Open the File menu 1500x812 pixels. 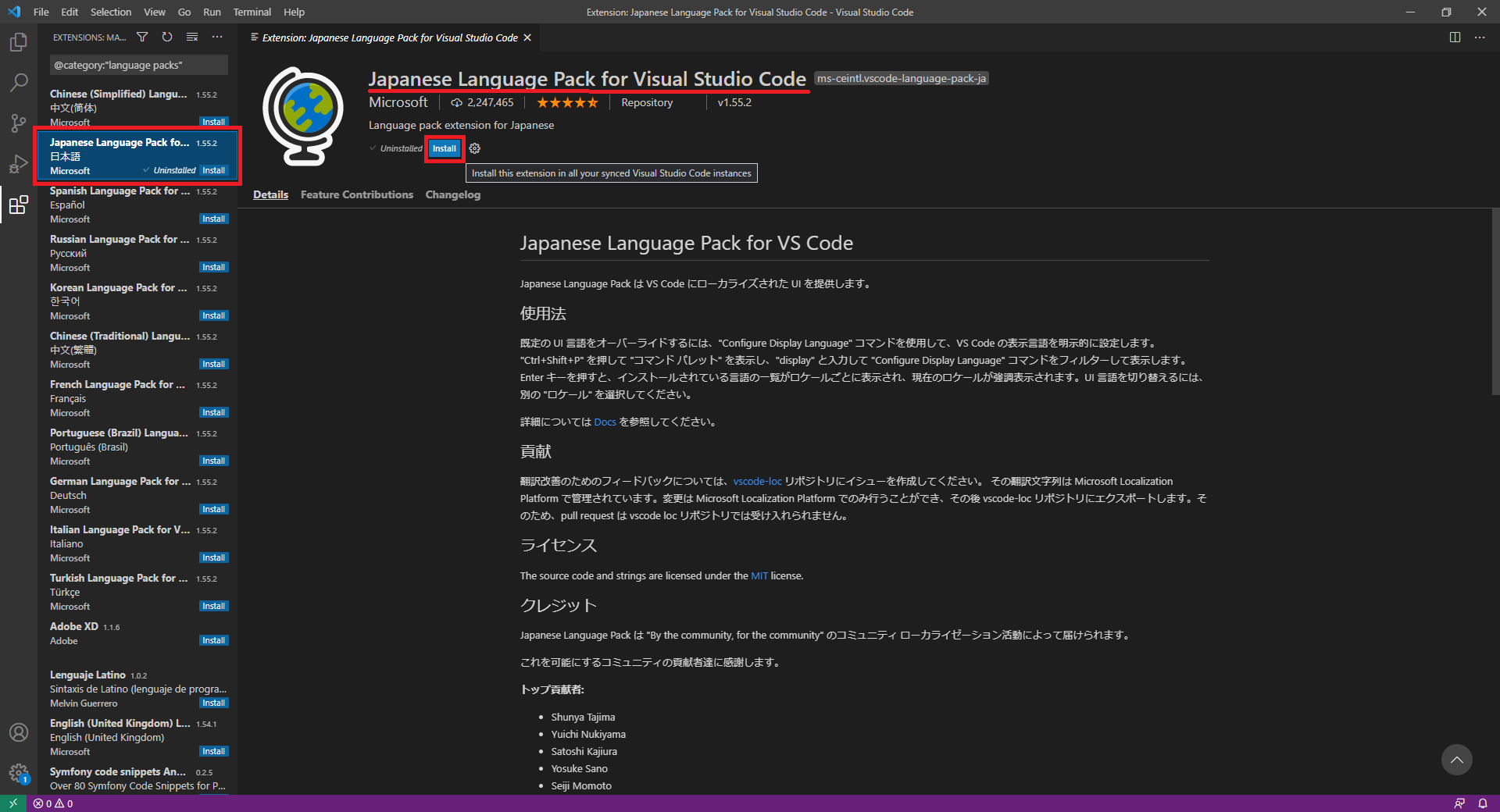pos(41,12)
